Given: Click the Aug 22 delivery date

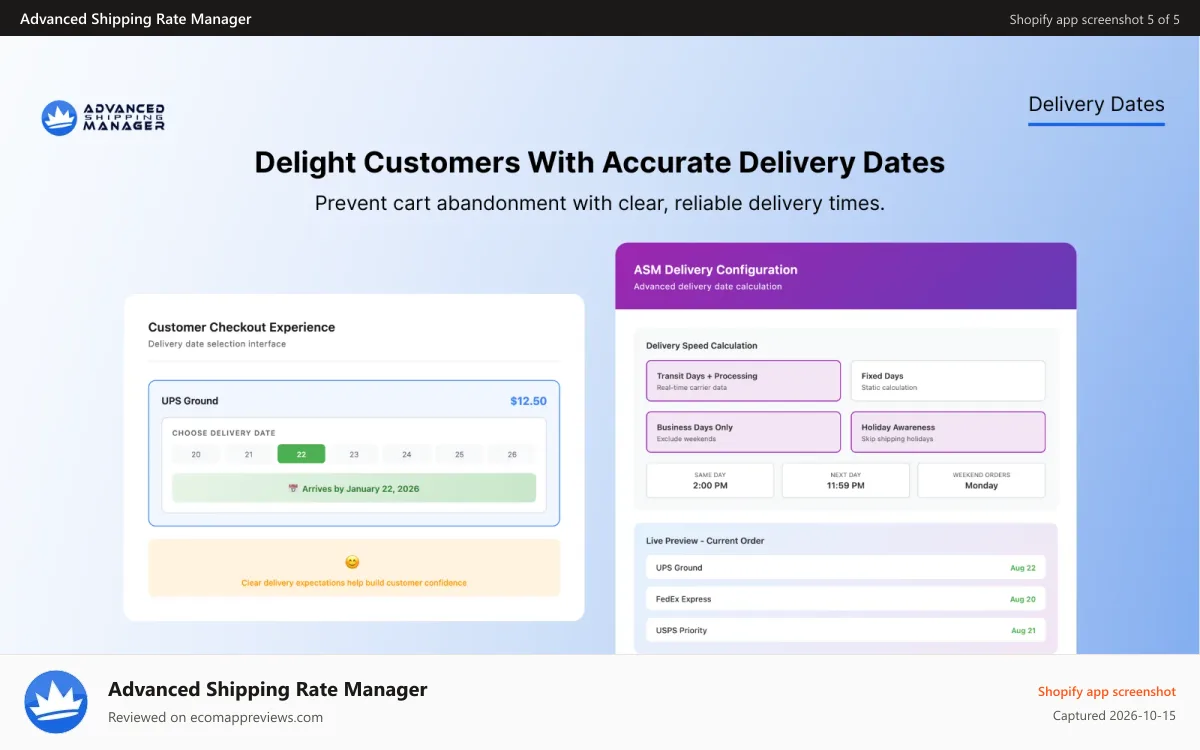Looking at the screenshot, I should (1023, 567).
